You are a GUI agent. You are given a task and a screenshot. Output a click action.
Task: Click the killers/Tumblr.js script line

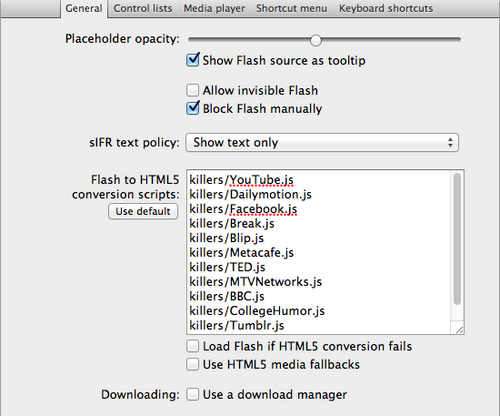pos(237,325)
